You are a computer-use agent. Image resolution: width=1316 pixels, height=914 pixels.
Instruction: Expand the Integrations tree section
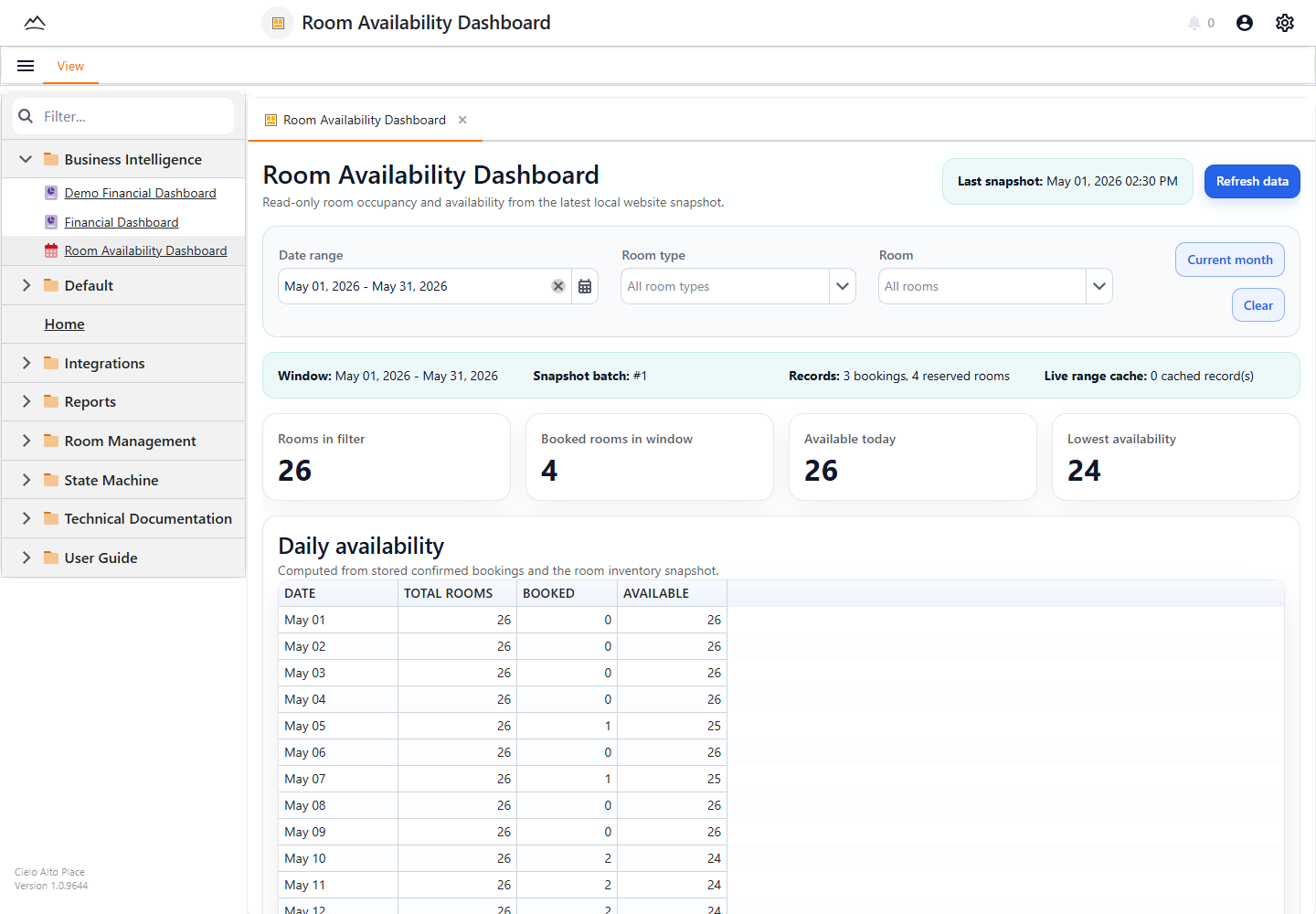[26, 363]
